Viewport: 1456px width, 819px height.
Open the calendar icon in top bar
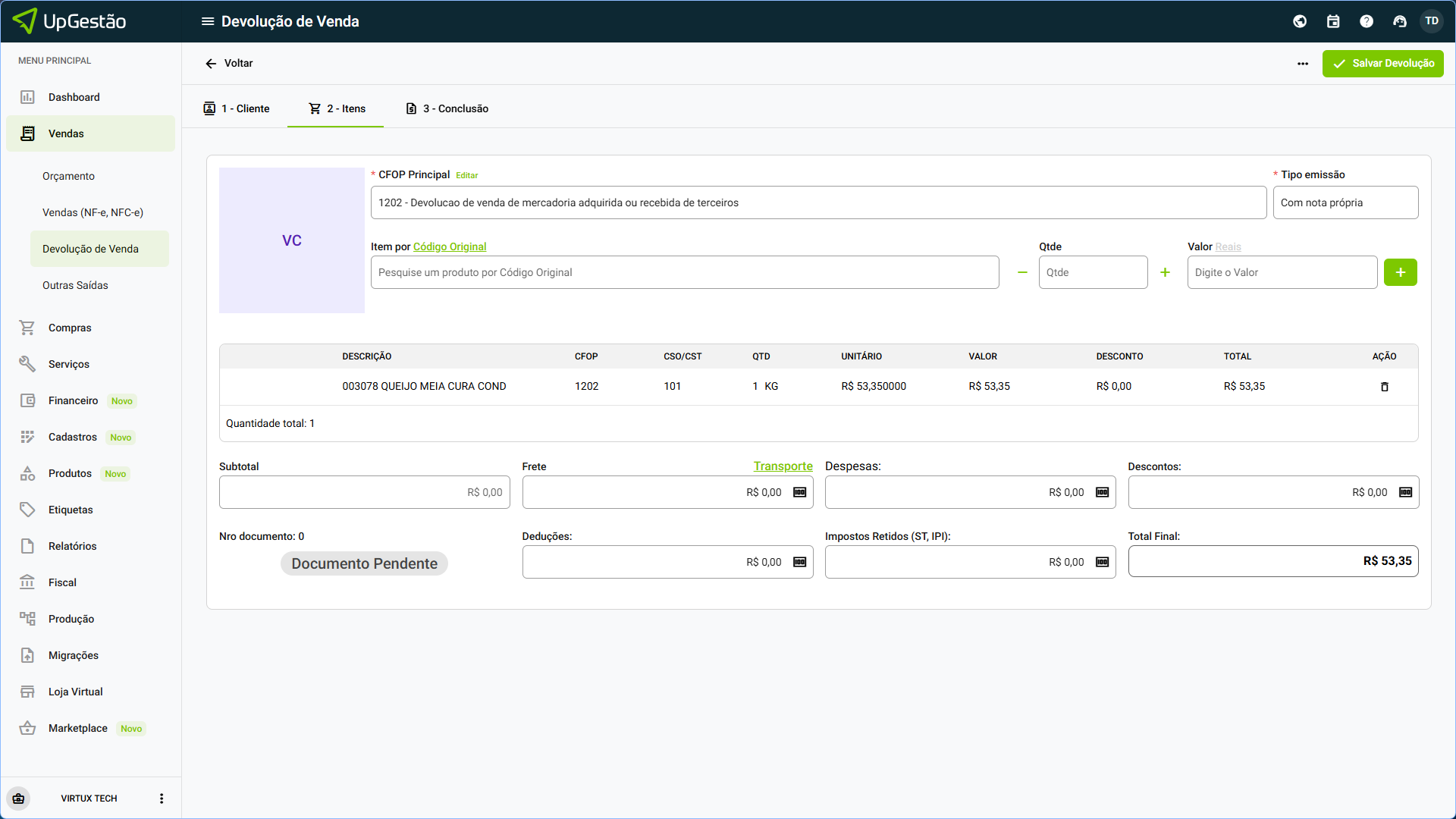coord(1333,21)
